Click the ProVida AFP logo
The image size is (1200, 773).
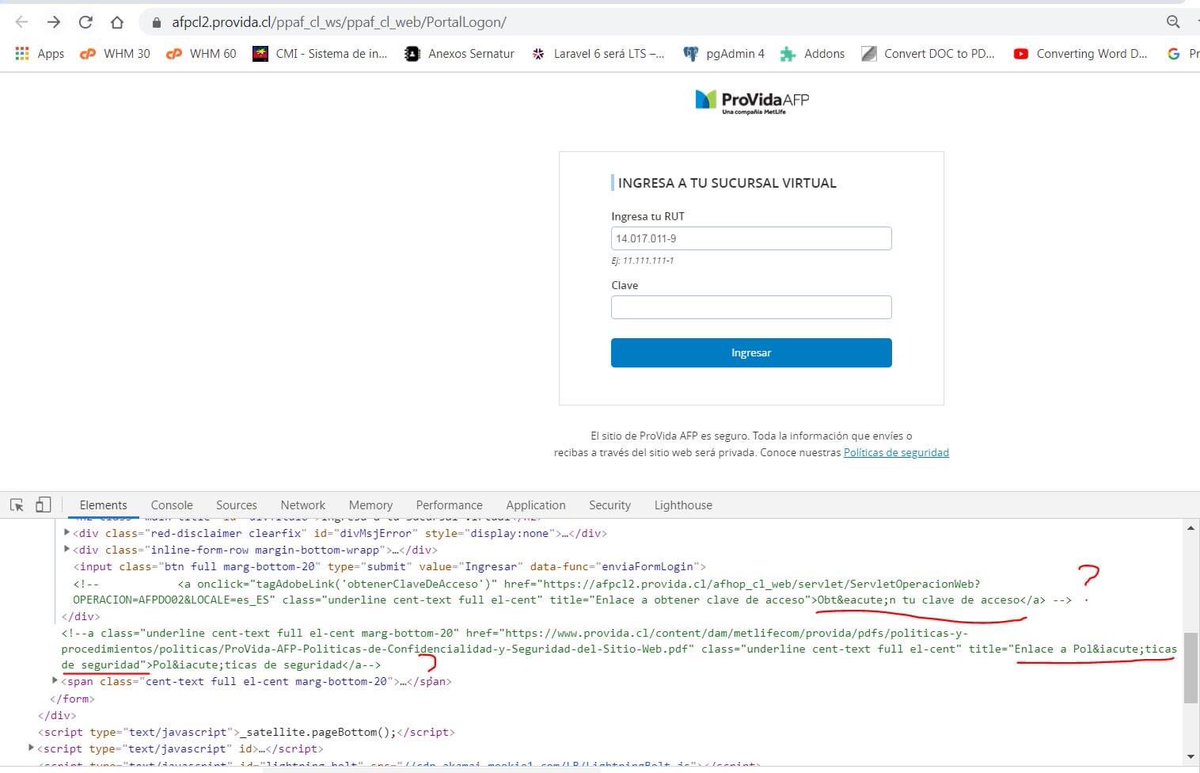click(x=750, y=100)
